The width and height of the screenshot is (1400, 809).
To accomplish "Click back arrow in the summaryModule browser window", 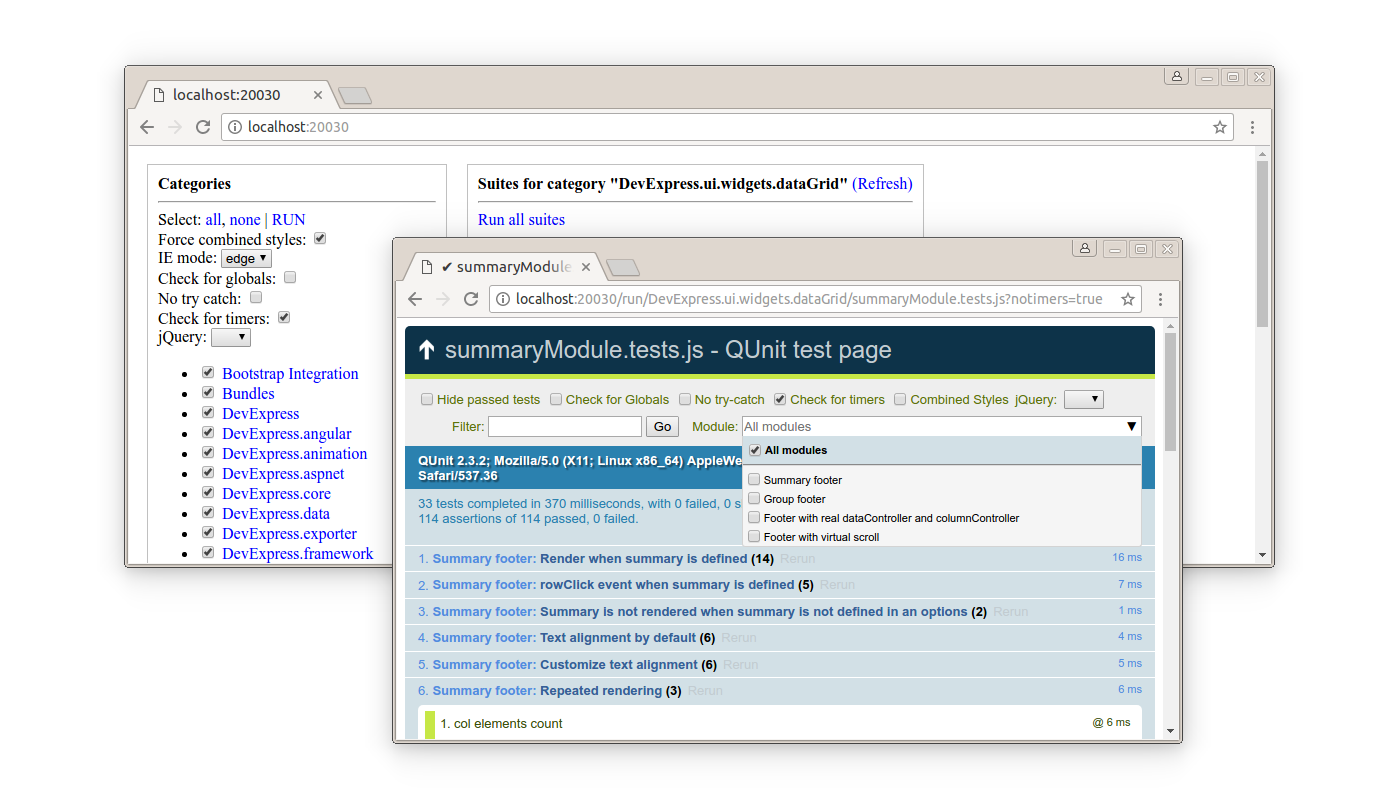I will tap(415, 299).
